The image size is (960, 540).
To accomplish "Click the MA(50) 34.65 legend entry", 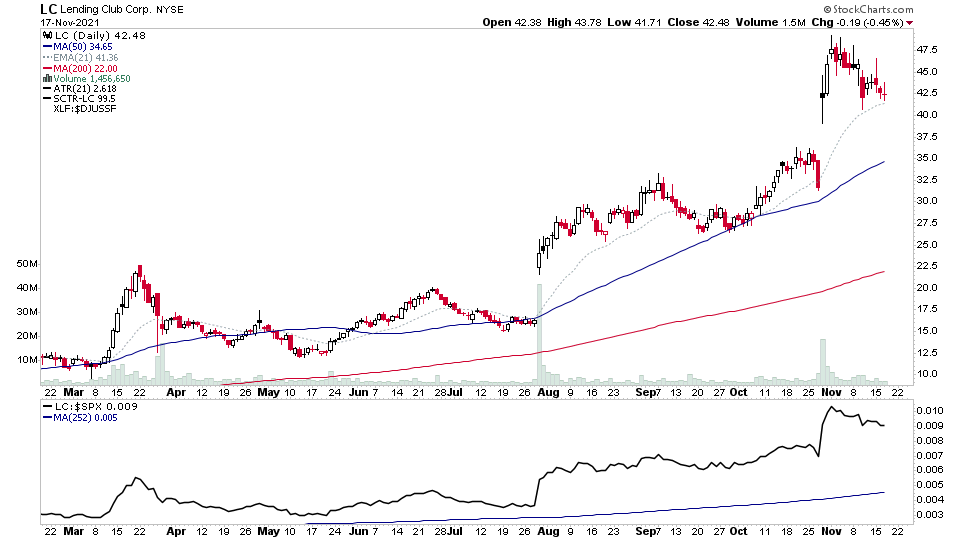I will 83,47.
